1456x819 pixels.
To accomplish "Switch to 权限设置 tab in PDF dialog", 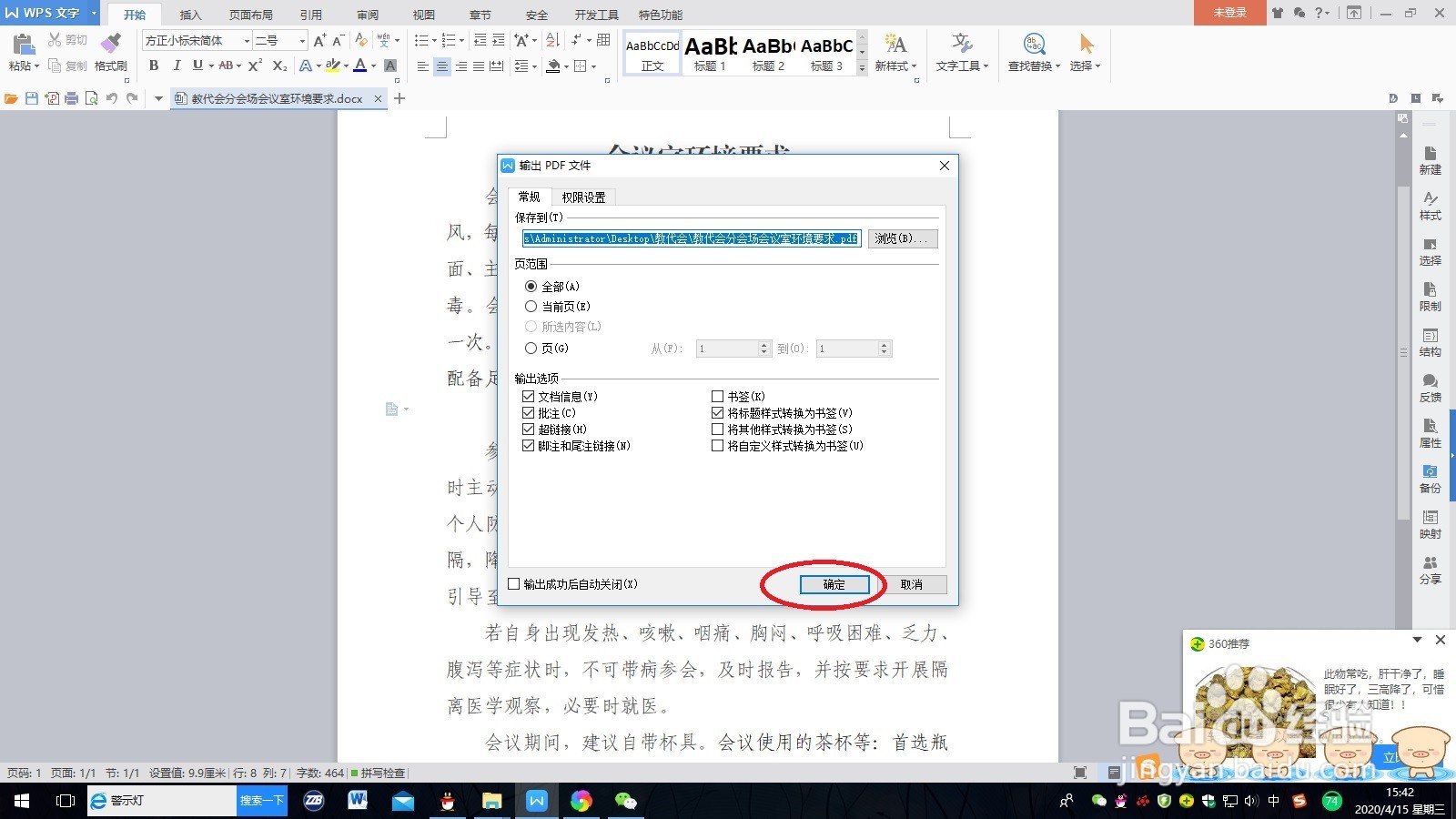I will 583,197.
